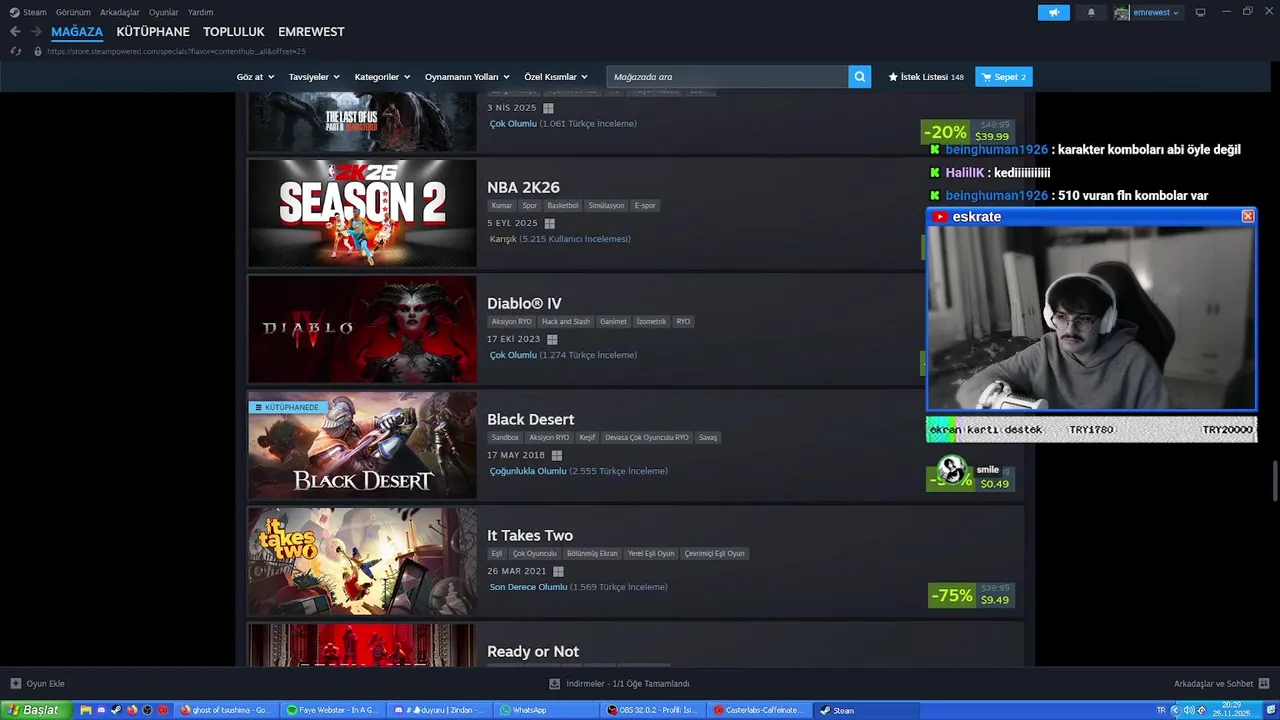Click the Windows platform icon for Black Desert
1280x720 pixels.
click(557, 455)
